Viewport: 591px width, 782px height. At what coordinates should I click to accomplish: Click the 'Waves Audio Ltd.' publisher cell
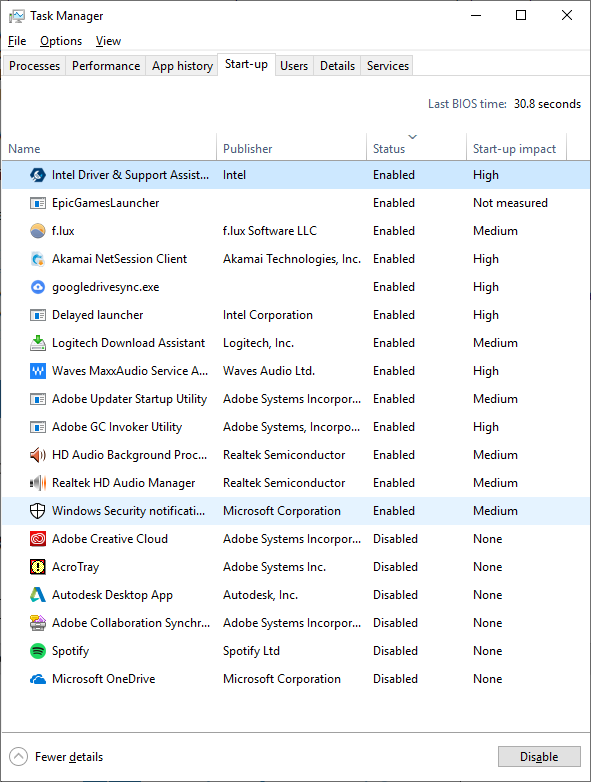coord(268,371)
